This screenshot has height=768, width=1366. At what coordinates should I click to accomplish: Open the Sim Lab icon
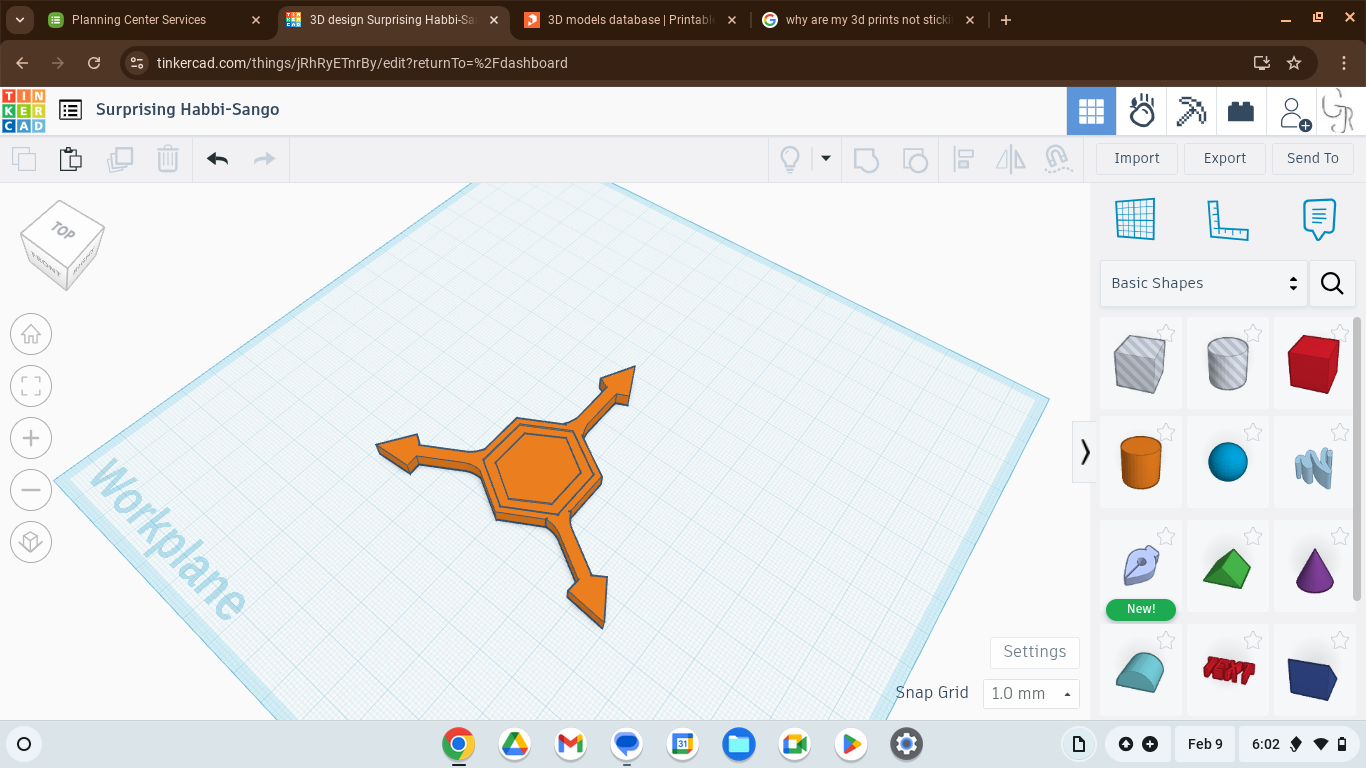coord(1142,111)
